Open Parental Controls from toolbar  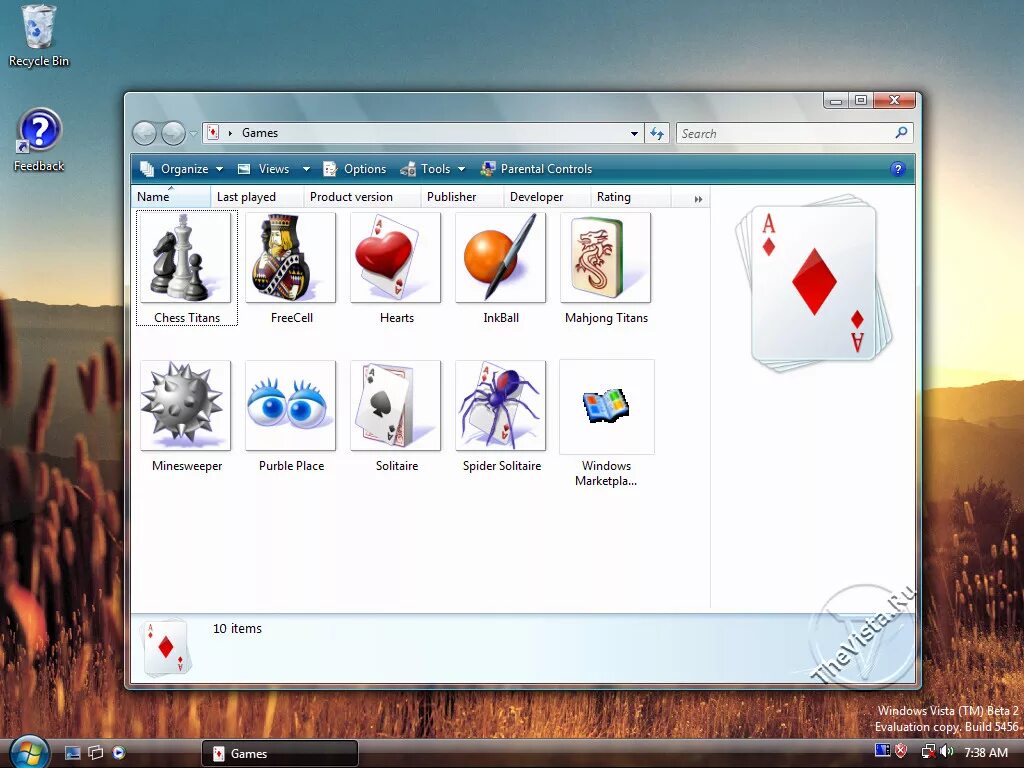(536, 169)
